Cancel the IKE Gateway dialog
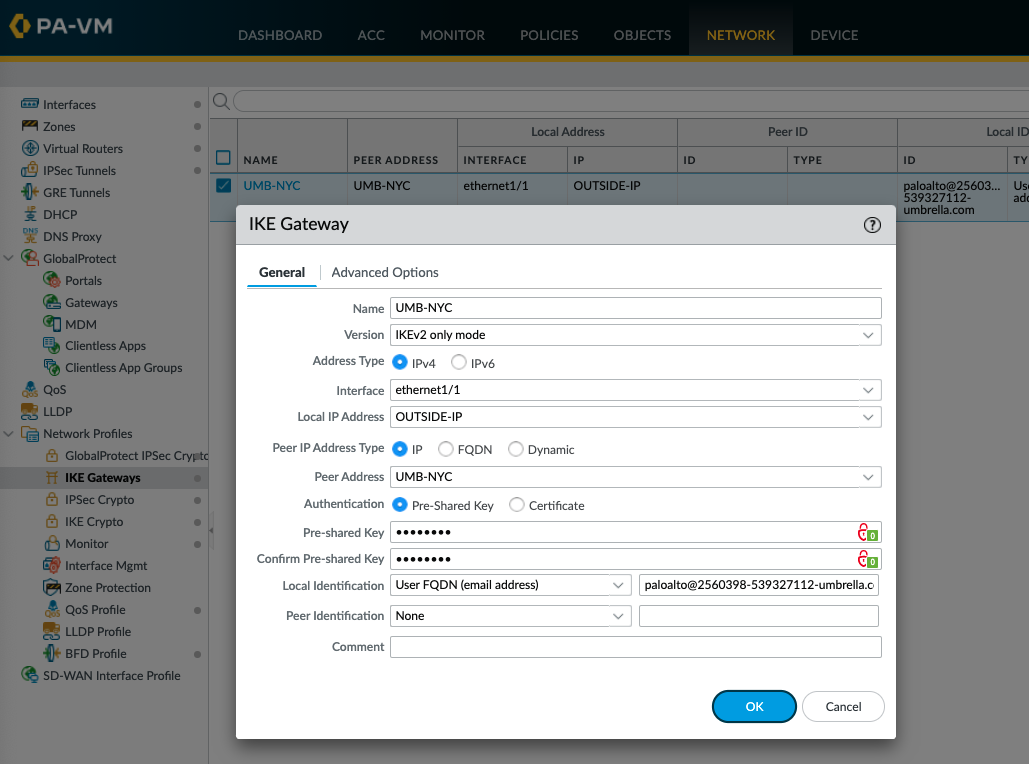The height and width of the screenshot is (764, 1029). tap(843, 706)
